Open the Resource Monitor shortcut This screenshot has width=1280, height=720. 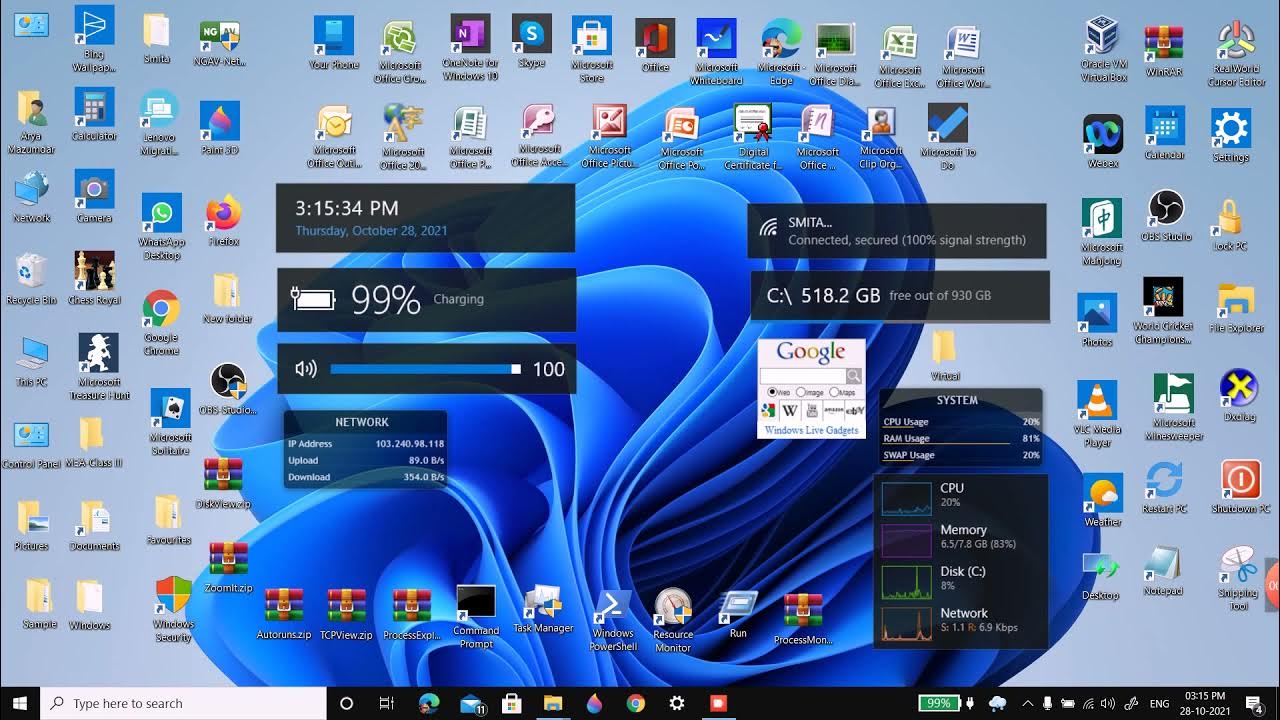pos(673,620)
